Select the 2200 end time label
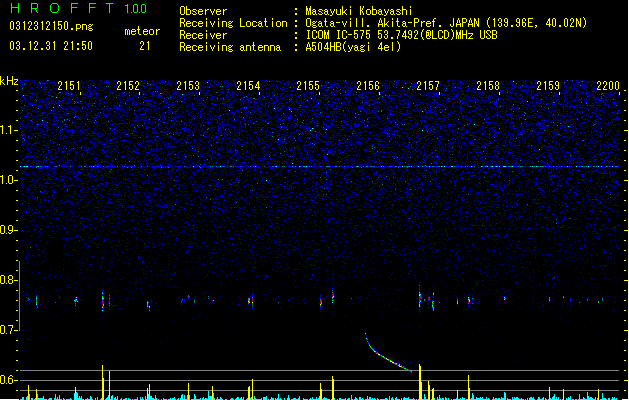 click(x=608, y=86)
